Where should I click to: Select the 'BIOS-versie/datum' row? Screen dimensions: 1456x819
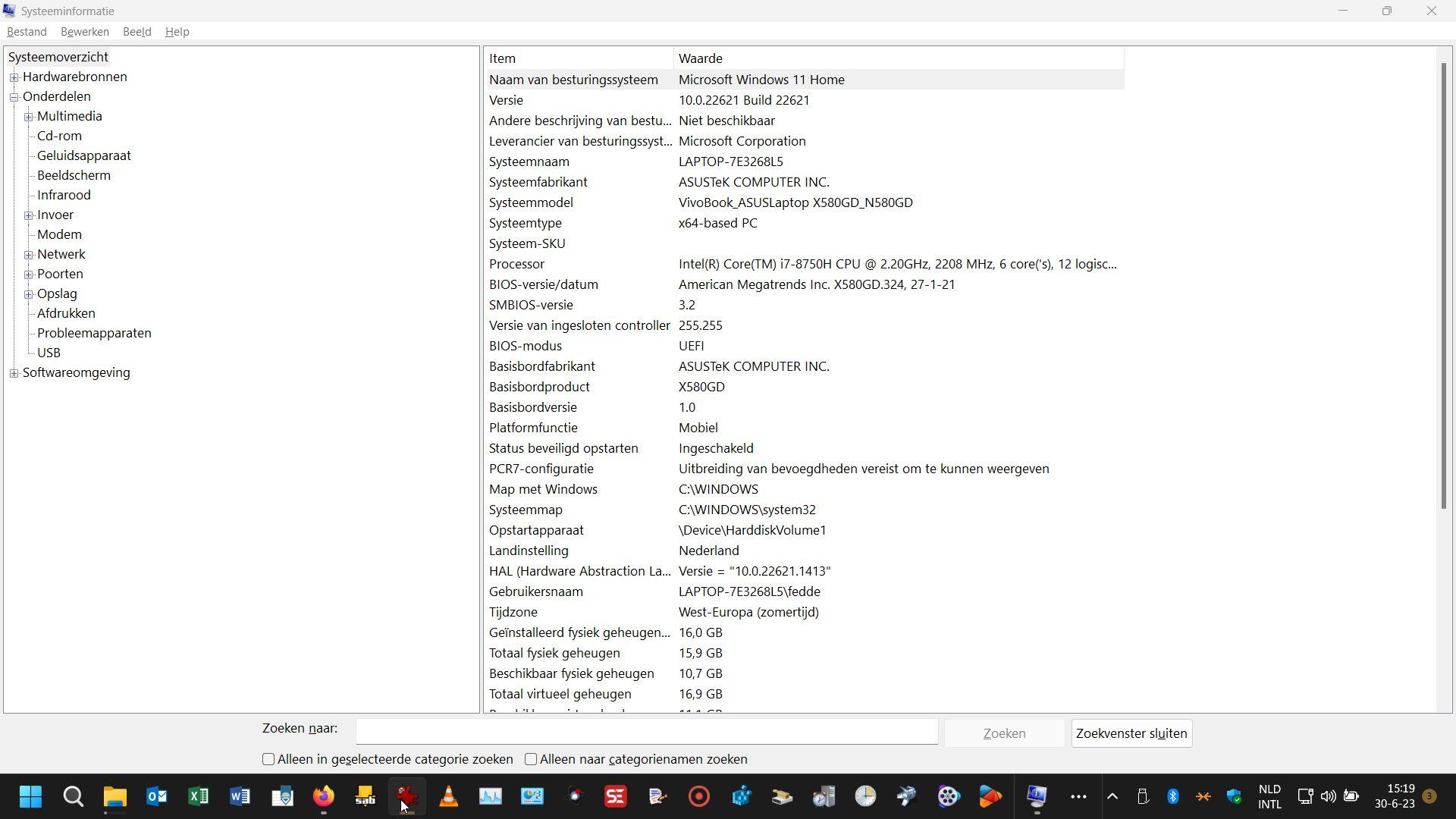(x=805, y=284)
